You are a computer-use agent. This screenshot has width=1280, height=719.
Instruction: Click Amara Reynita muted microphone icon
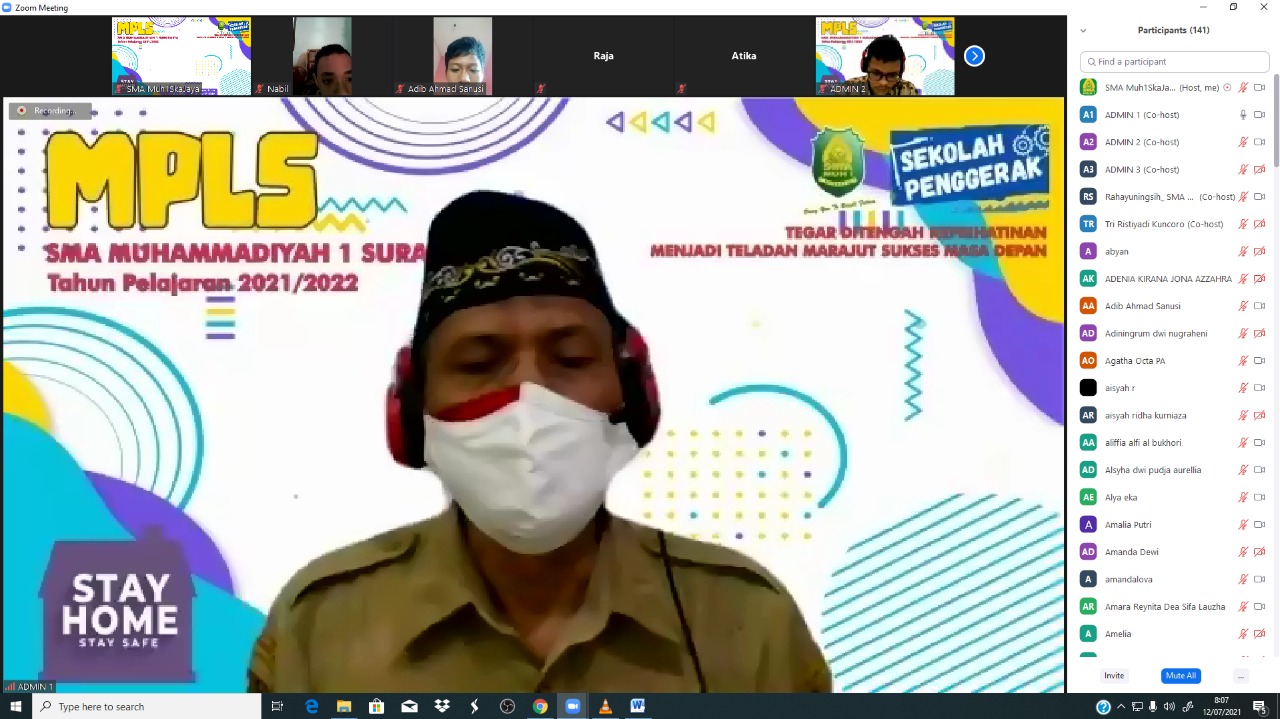[x=1243, y=606]
